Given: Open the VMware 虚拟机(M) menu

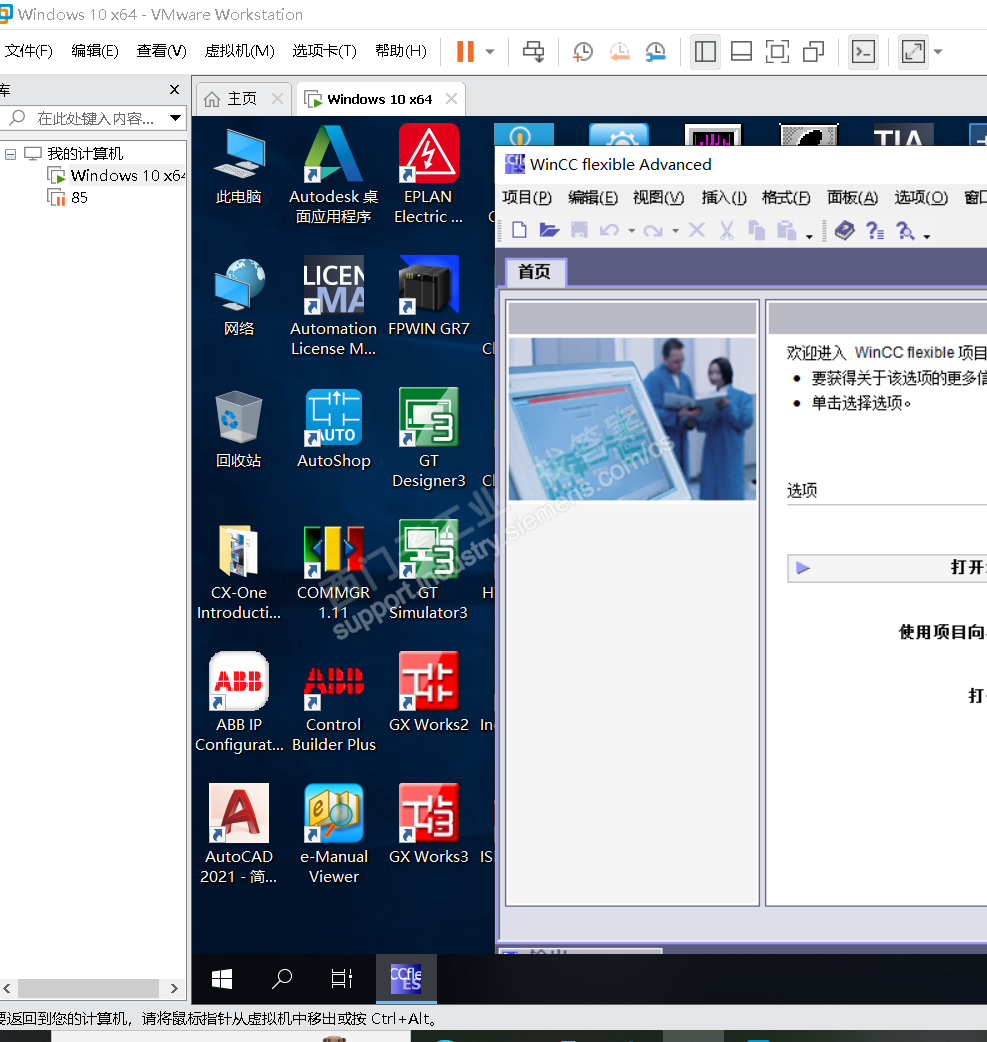Looking at the screenshot, I should click(239, 51).
